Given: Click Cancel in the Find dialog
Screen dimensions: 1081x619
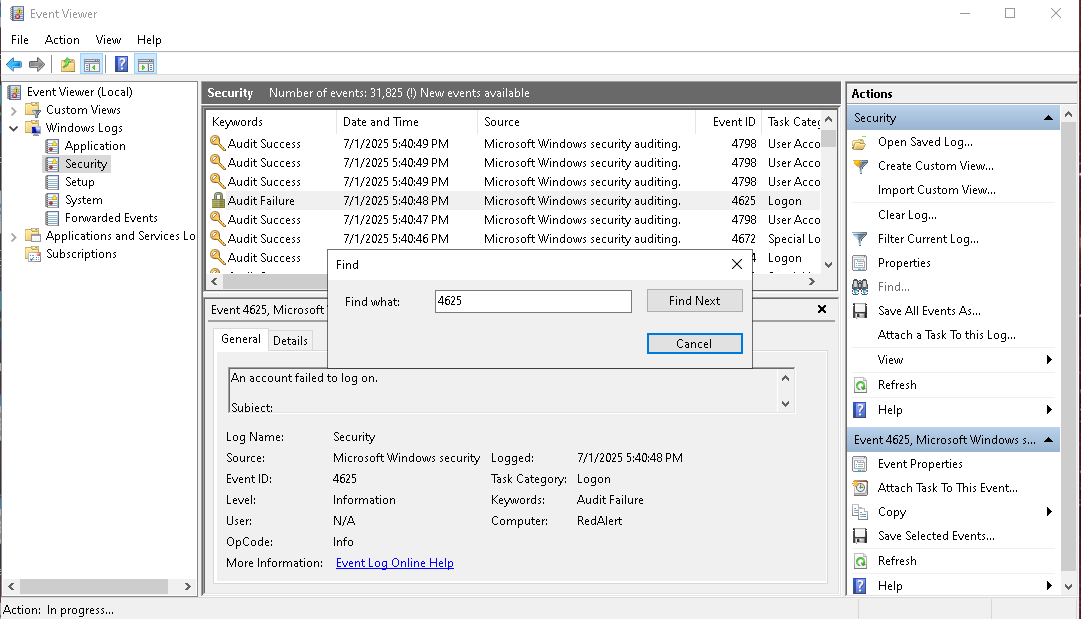Looking at the screenshot, I should click(694, 343).
